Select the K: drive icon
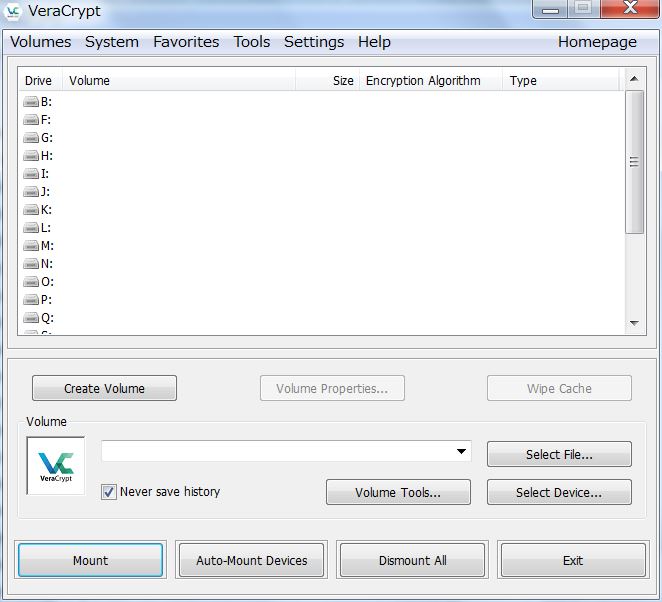Screen dimensions: 662x602 [31, 210]
